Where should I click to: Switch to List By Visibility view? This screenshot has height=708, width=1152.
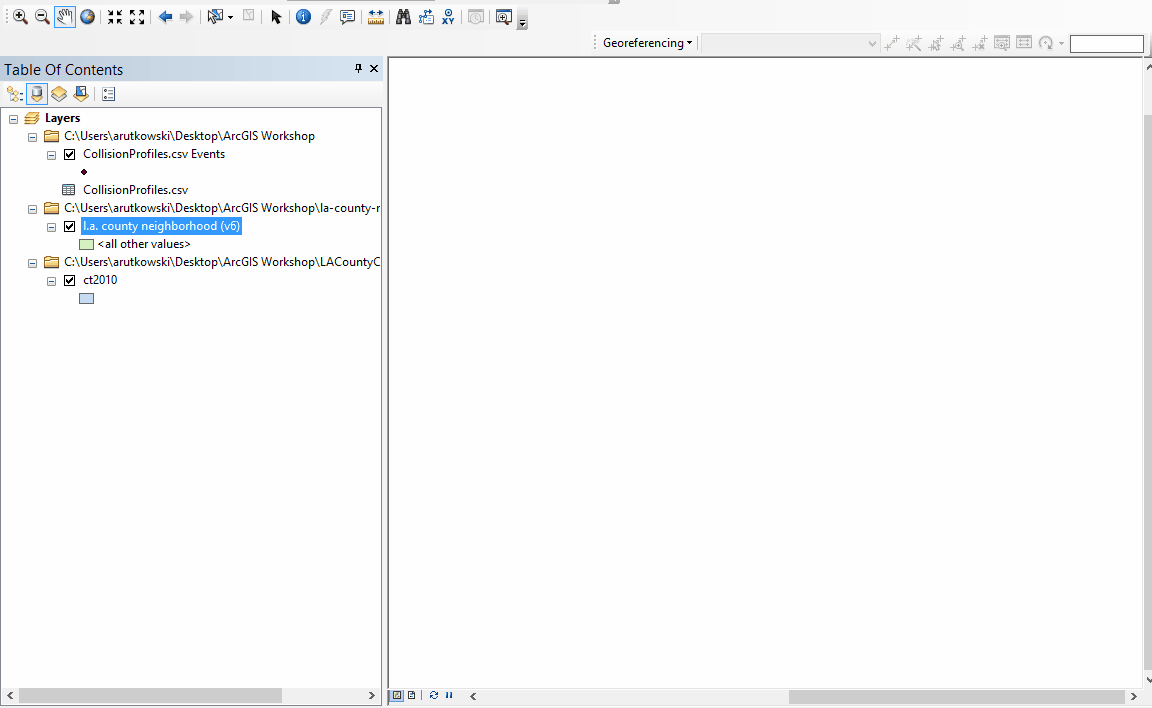tap(59, 94)
